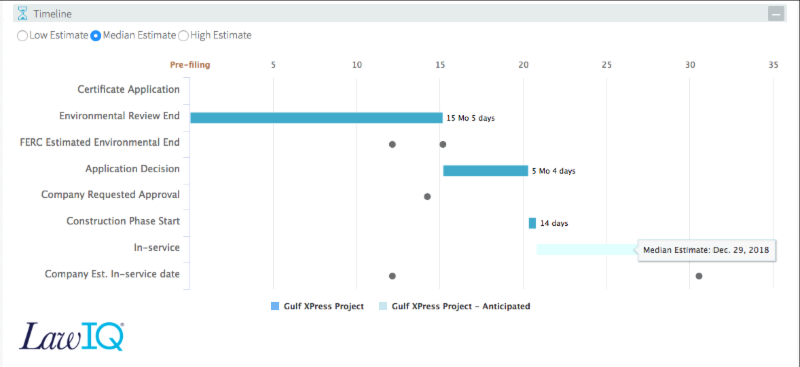
Task: Click the 5 Mo 4 days label
Action: click(x=554, y=172)
